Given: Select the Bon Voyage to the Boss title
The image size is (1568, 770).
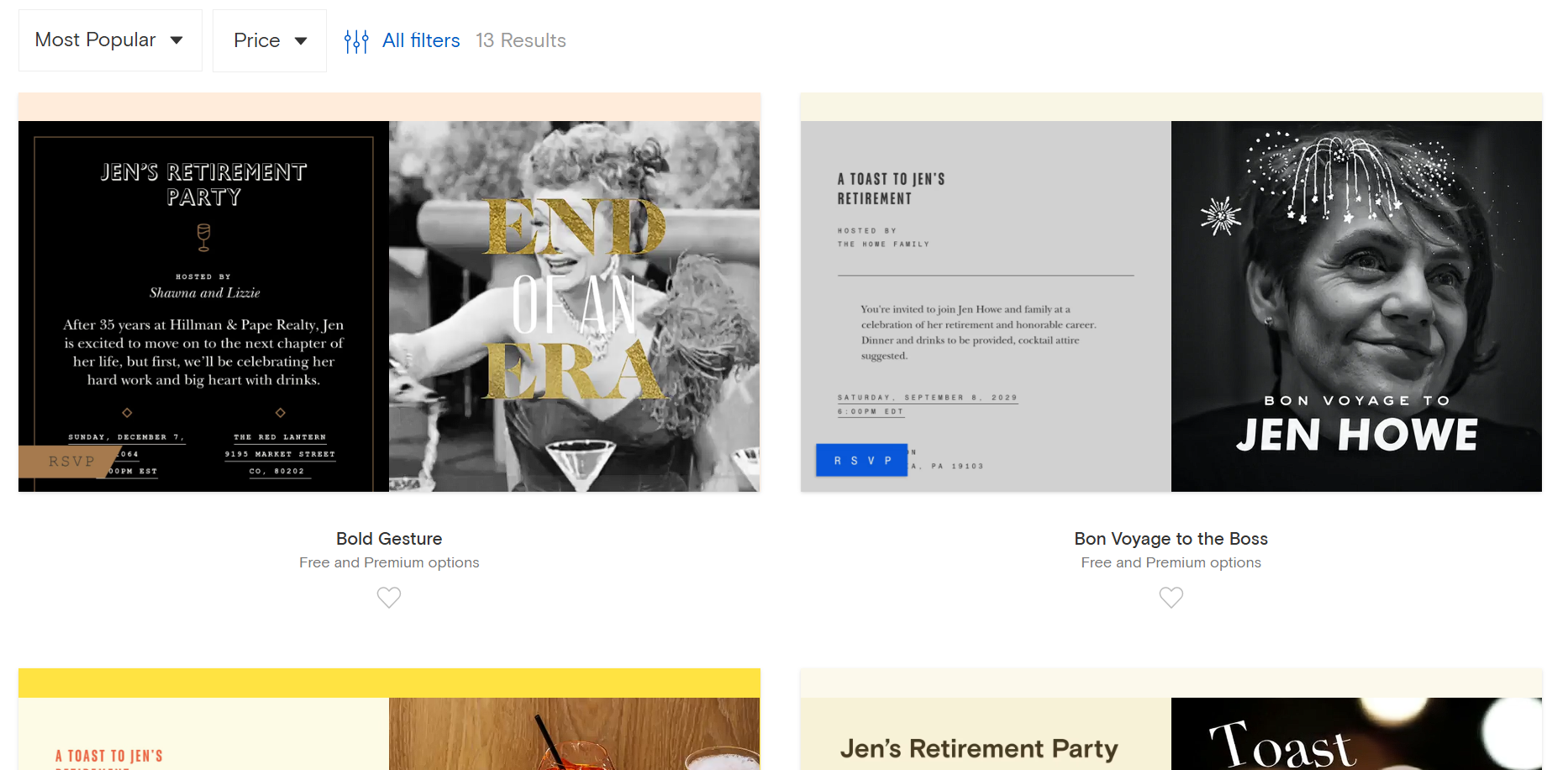Looking at the screenshot, I should [1171, 538].
